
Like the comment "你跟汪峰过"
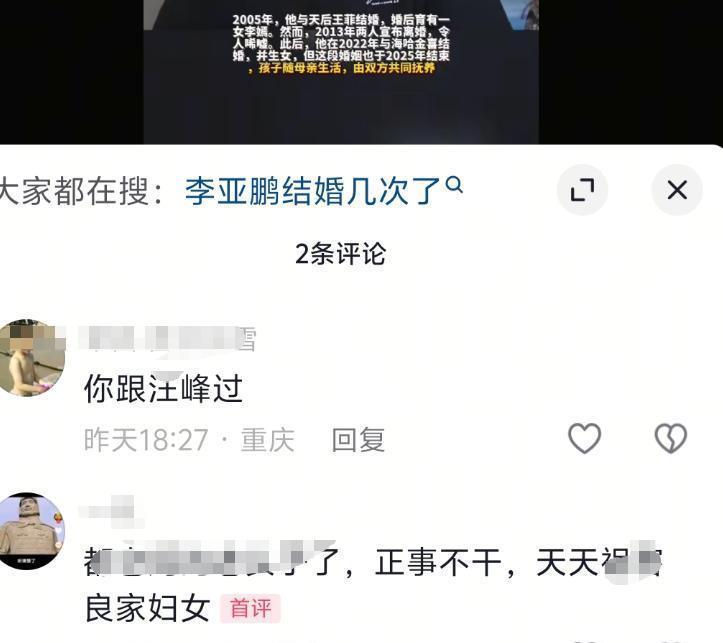(x=584, y=438)
